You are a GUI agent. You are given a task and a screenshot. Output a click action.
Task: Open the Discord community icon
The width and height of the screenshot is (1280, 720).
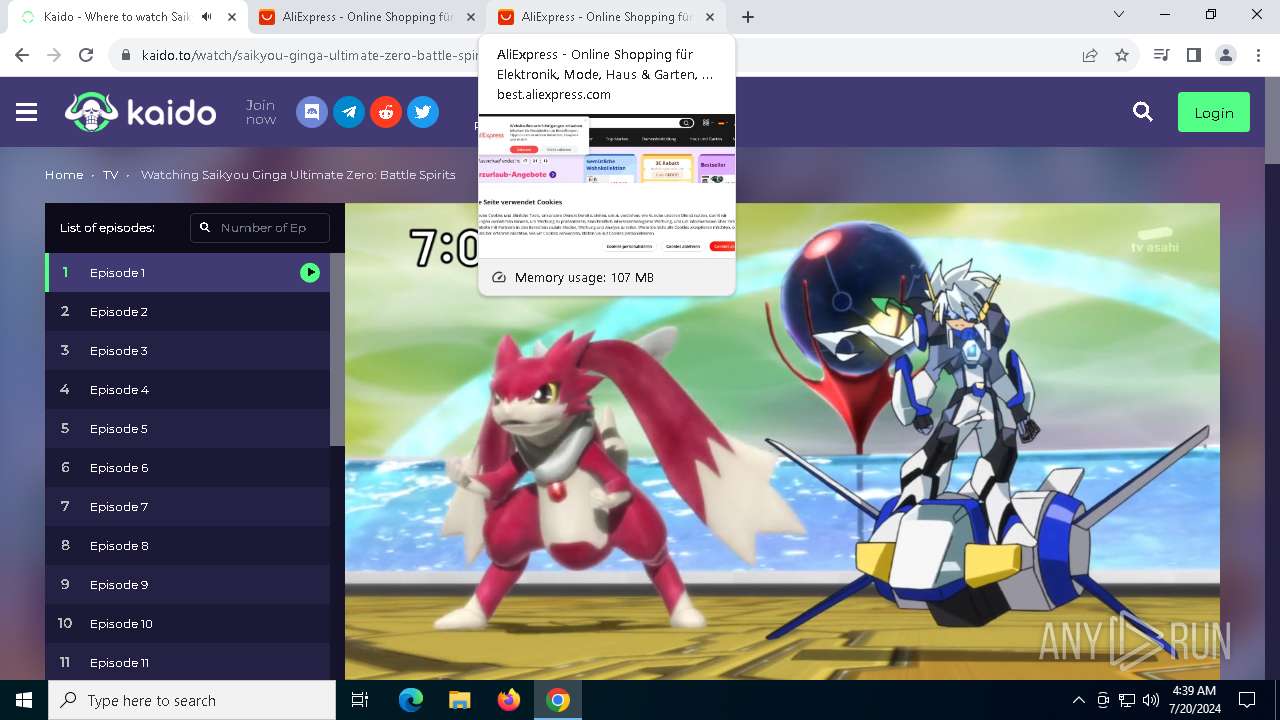312,112
